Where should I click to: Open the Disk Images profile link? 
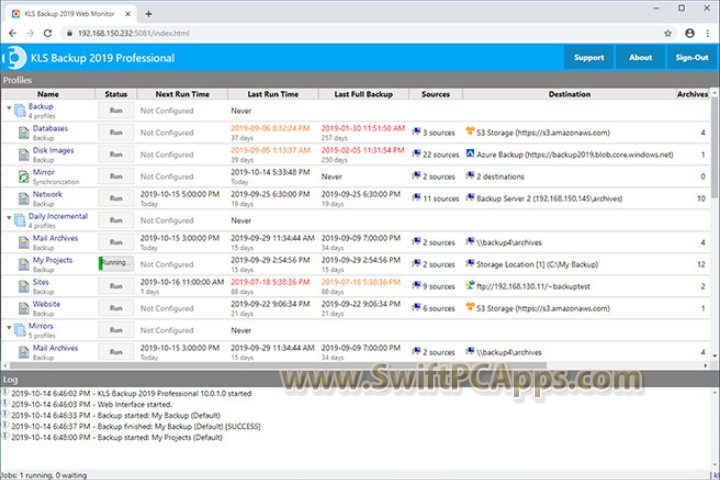click(53, 150)
